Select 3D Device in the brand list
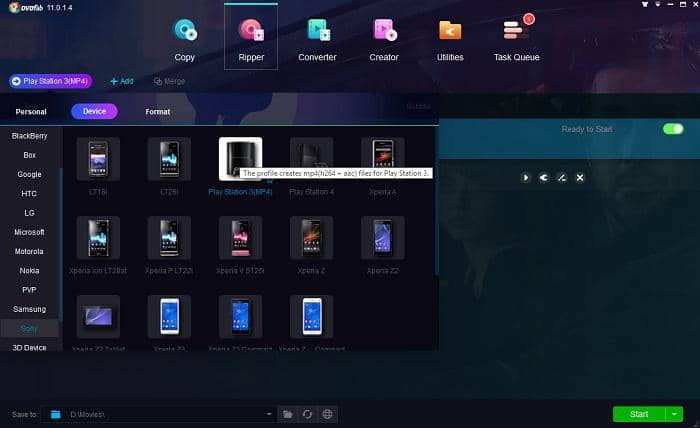The image size is (700, 428). pyautogui.click(x=29, y=347)
